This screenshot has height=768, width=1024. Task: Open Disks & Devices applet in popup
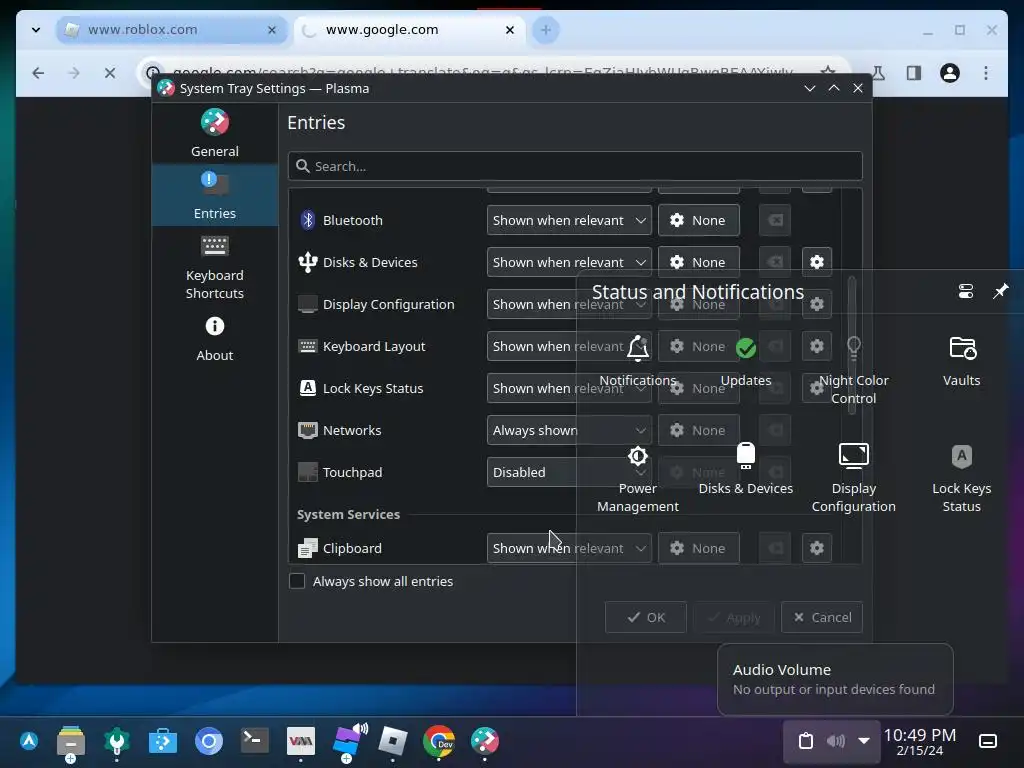(746, 469)
